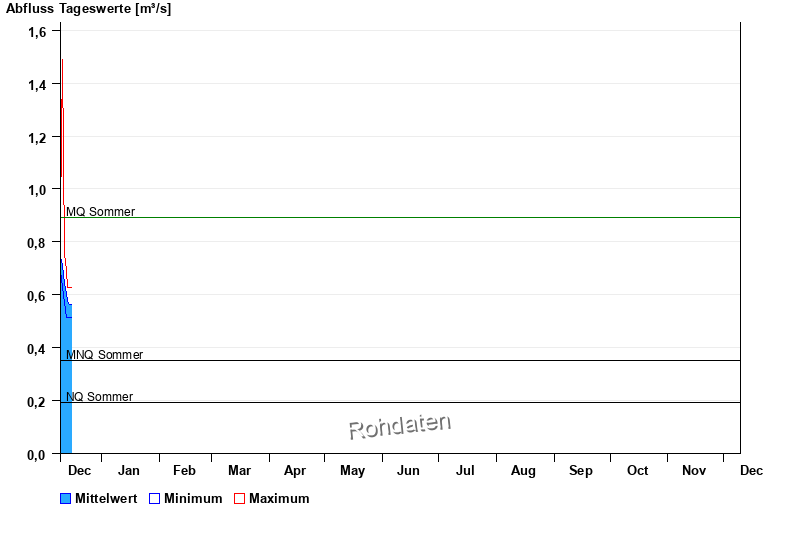Select the Minimum legend label

tap(193, 499)
